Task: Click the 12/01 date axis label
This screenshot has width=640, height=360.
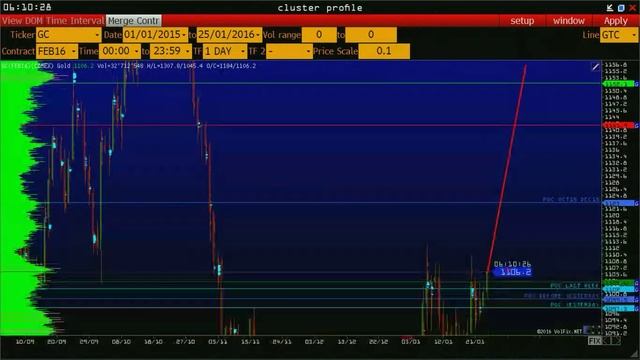Action: pos(443,341)
